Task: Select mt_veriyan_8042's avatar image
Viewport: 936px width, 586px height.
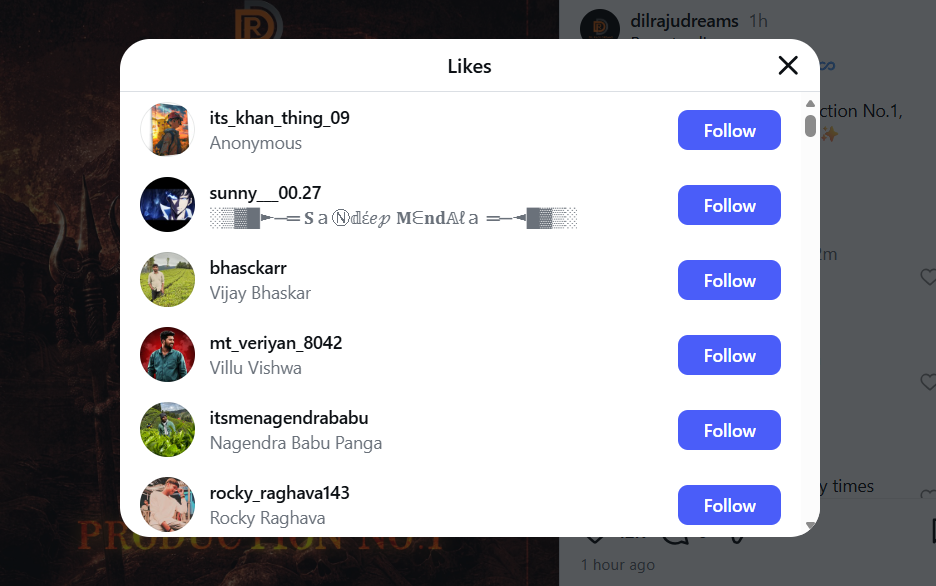Action: (x=167, y=355)
